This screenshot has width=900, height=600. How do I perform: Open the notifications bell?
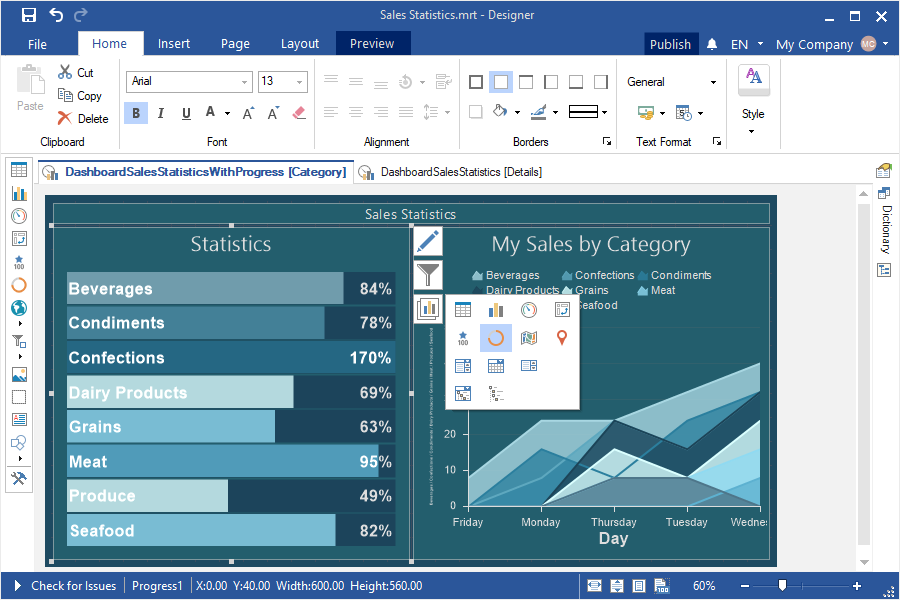point(712,44)
